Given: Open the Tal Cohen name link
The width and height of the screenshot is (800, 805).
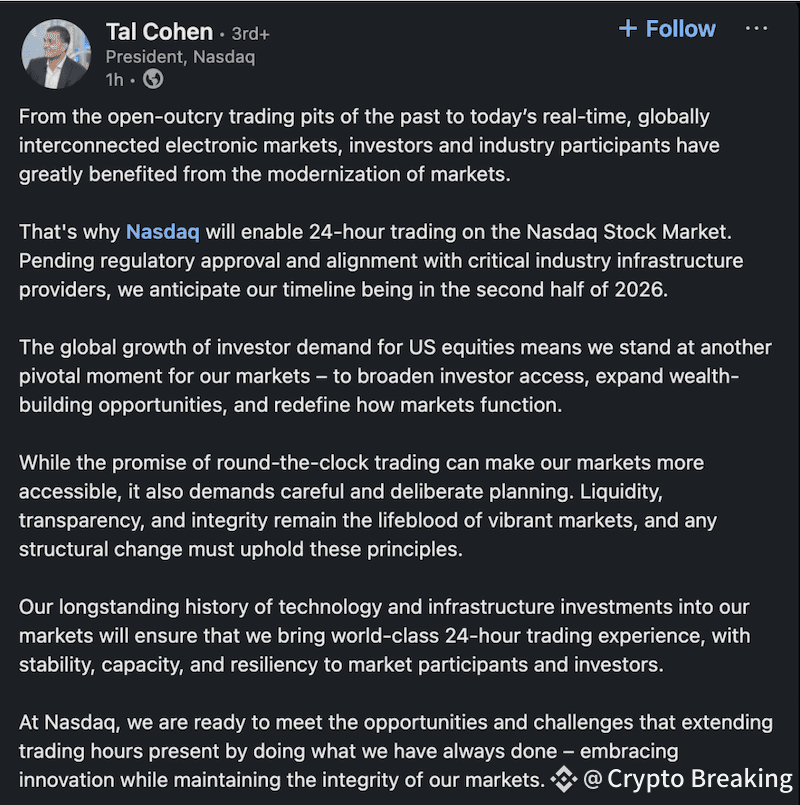Looking at the screenshot, I should click(x=160, y=31).
